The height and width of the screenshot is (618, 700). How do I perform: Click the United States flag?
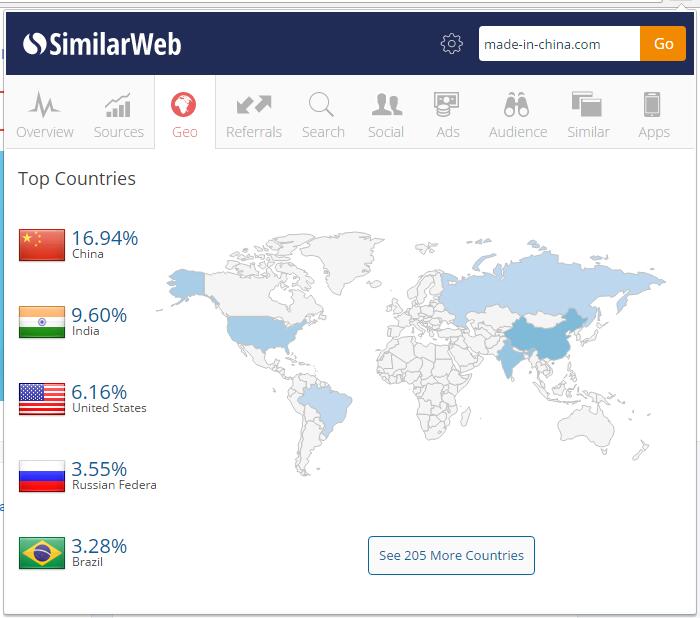click(42, 399)
